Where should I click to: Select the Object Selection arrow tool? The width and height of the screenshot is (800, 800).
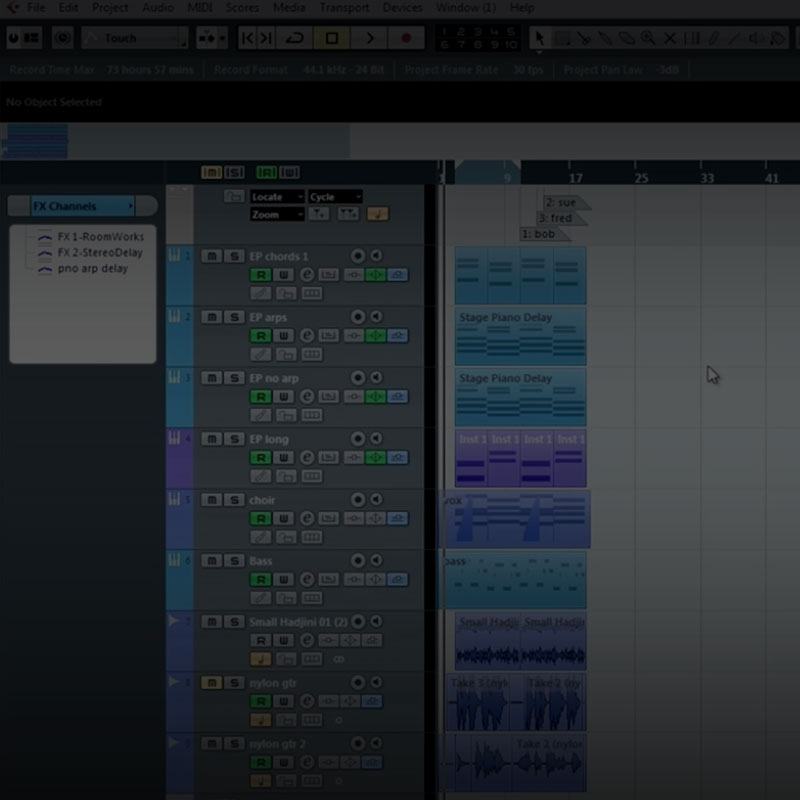[x=539, y=38]
